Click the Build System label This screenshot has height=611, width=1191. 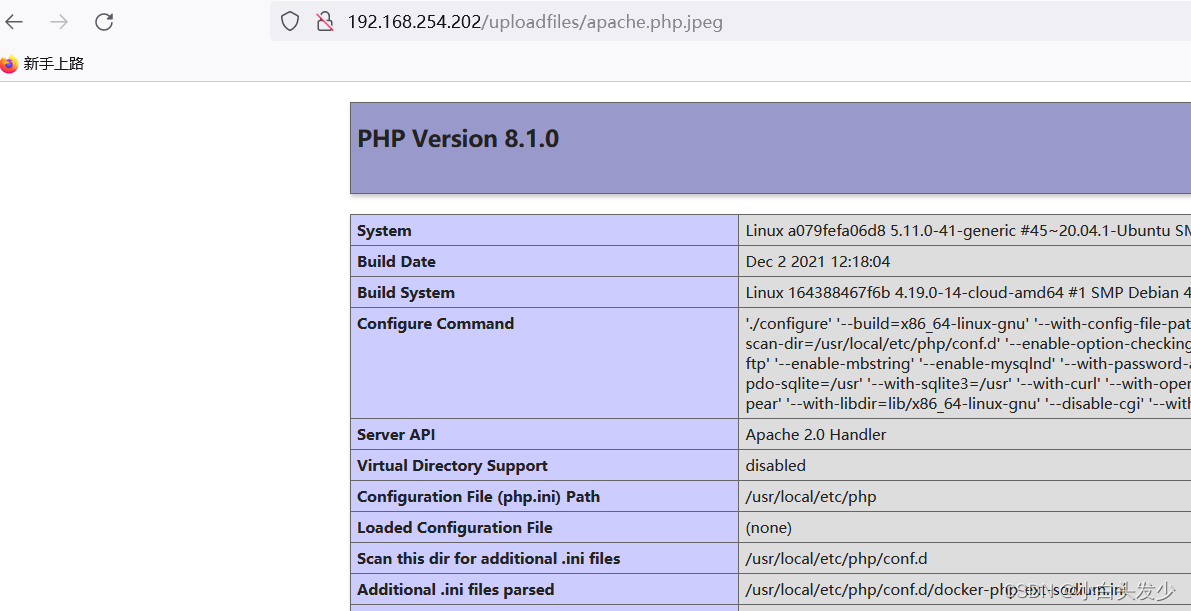[x=406, y=293]
